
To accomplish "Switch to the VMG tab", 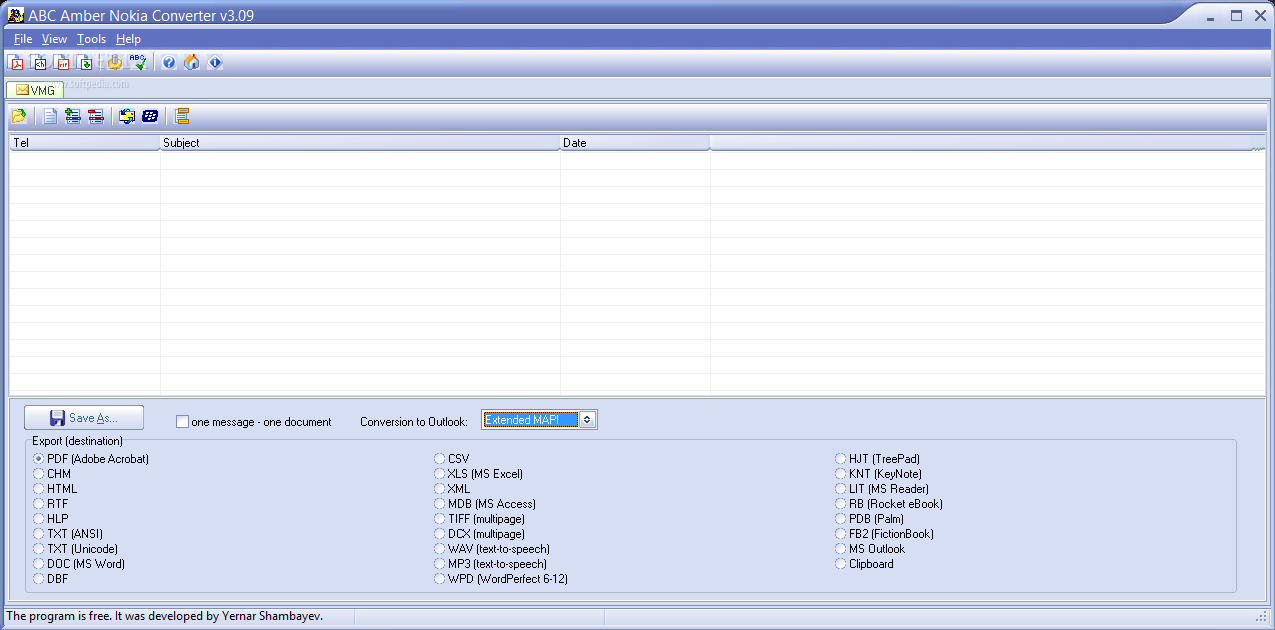I will [35, 90].
